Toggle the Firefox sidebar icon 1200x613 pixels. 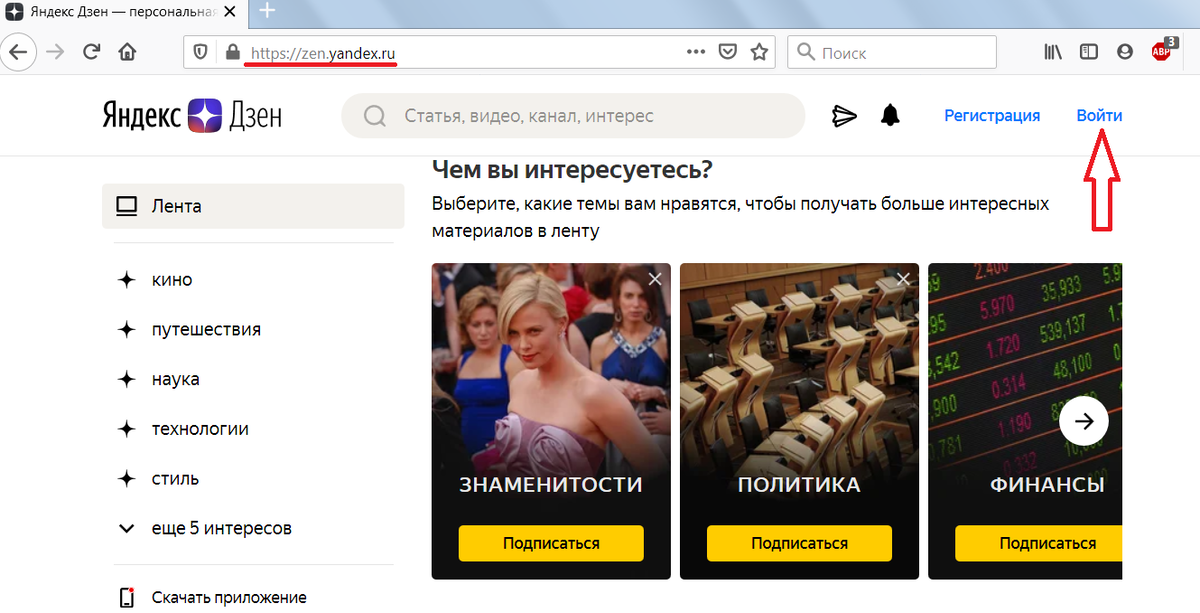point(1088,51)
